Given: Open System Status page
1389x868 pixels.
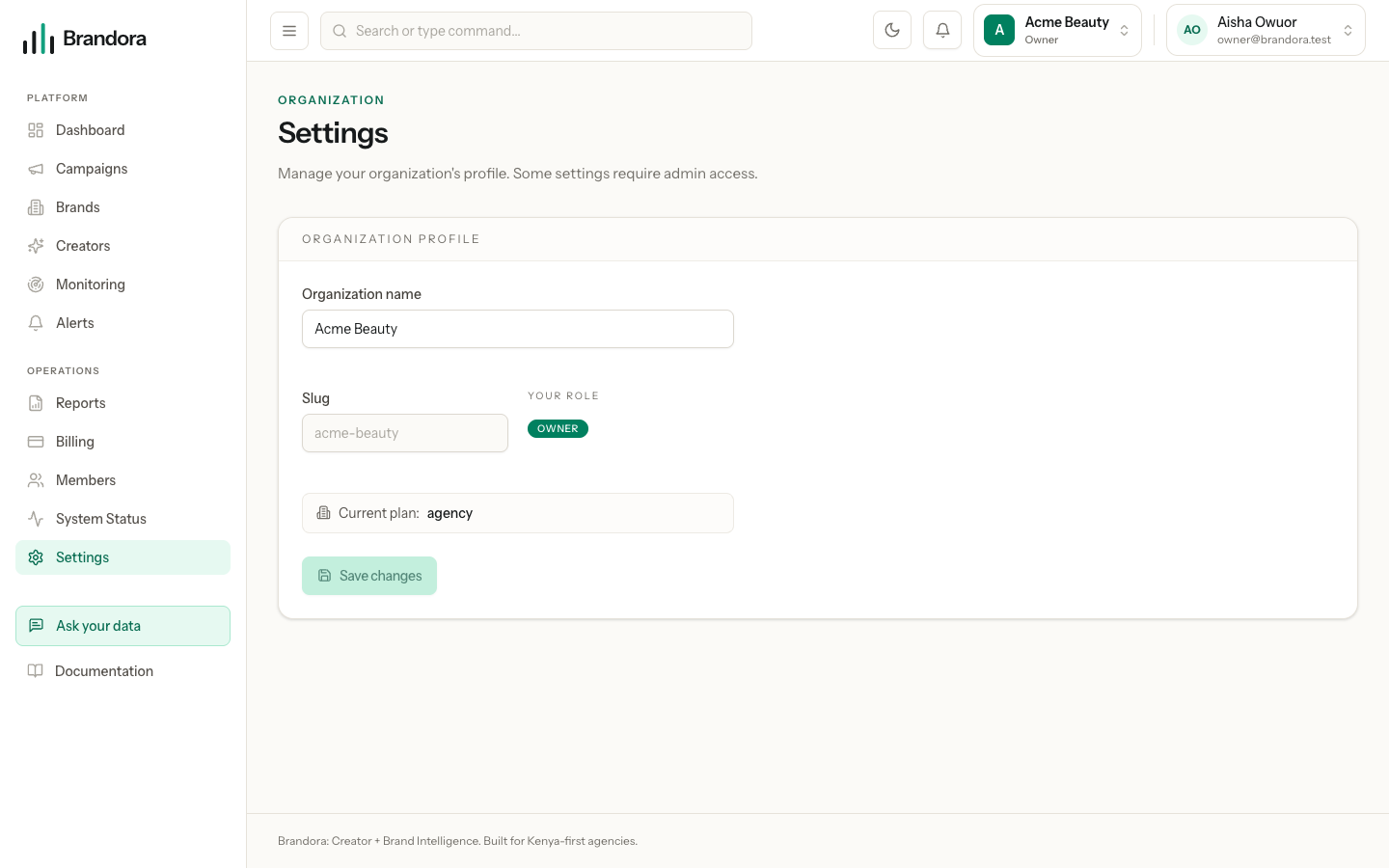Looking at the screenshot, I should [x=123, y=519].
